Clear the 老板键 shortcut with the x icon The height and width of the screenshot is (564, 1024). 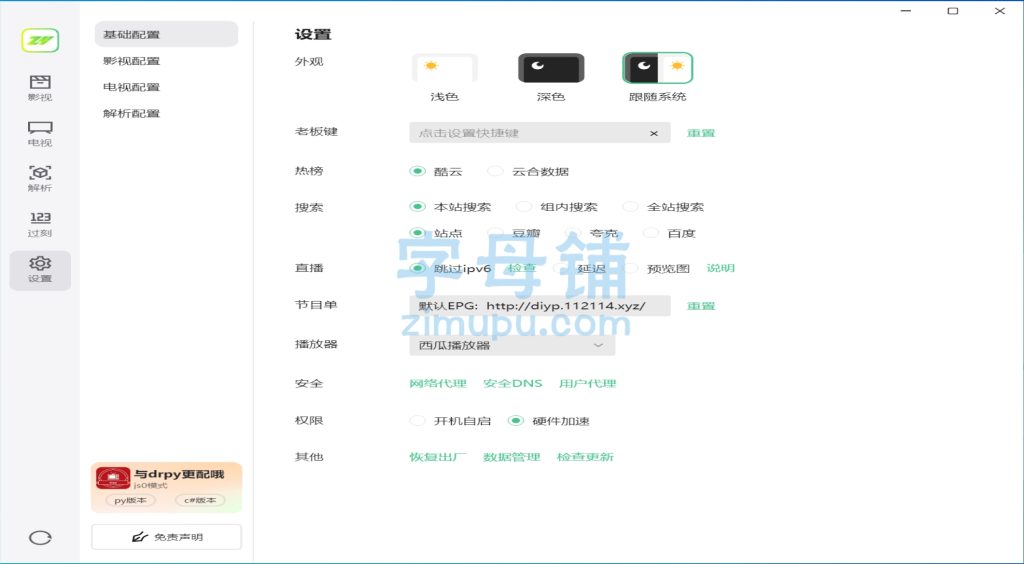[654, 133]
